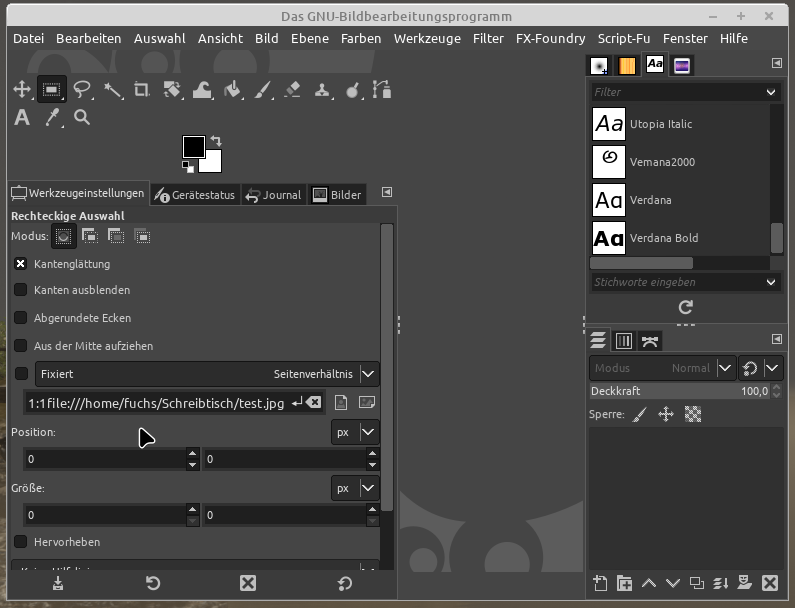
Task: Select the Bucket Fill tool
Action: point(232,90)
